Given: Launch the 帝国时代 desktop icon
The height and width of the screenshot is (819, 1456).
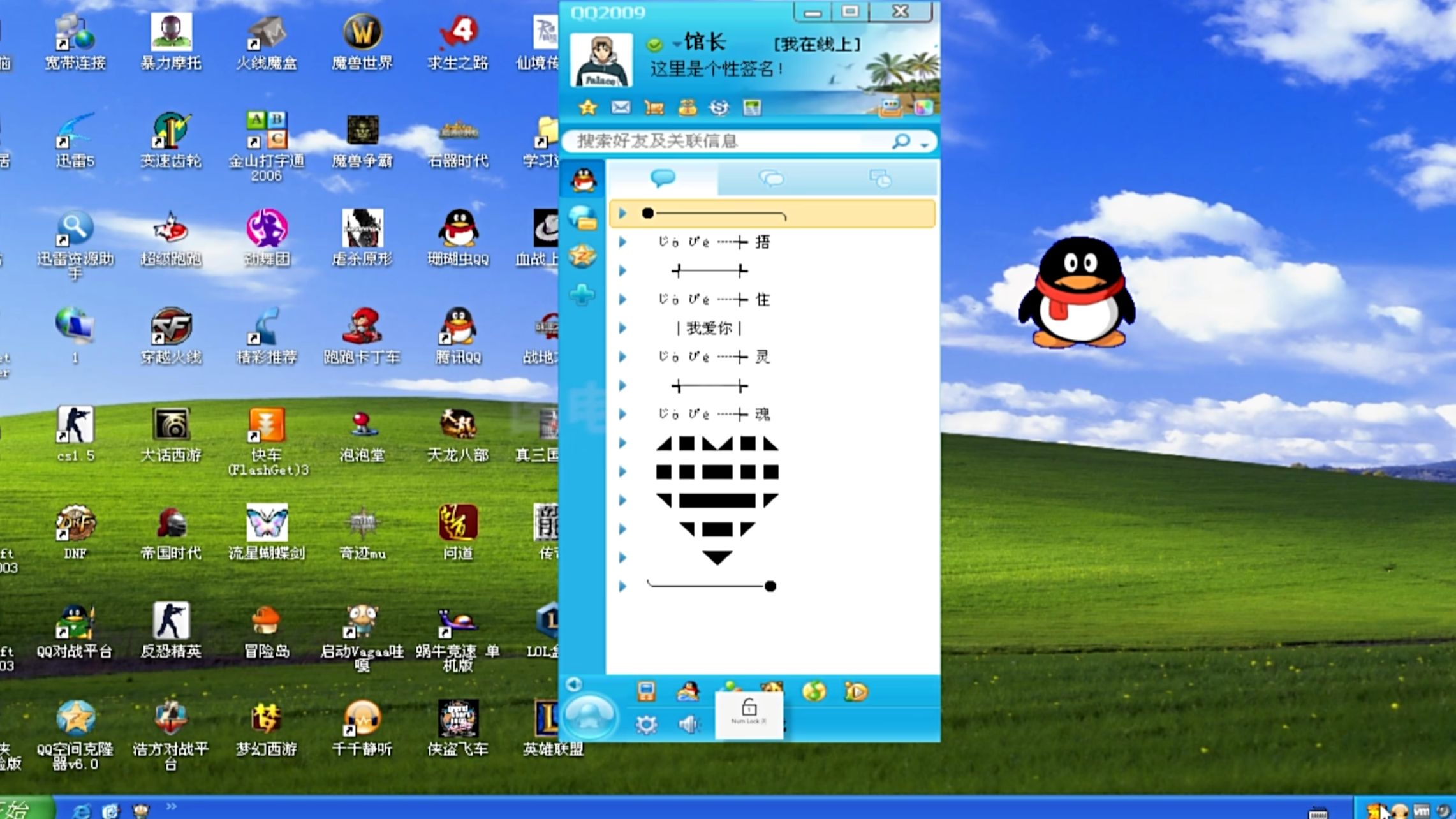Looking at the screenshot, I should [171, 532].
